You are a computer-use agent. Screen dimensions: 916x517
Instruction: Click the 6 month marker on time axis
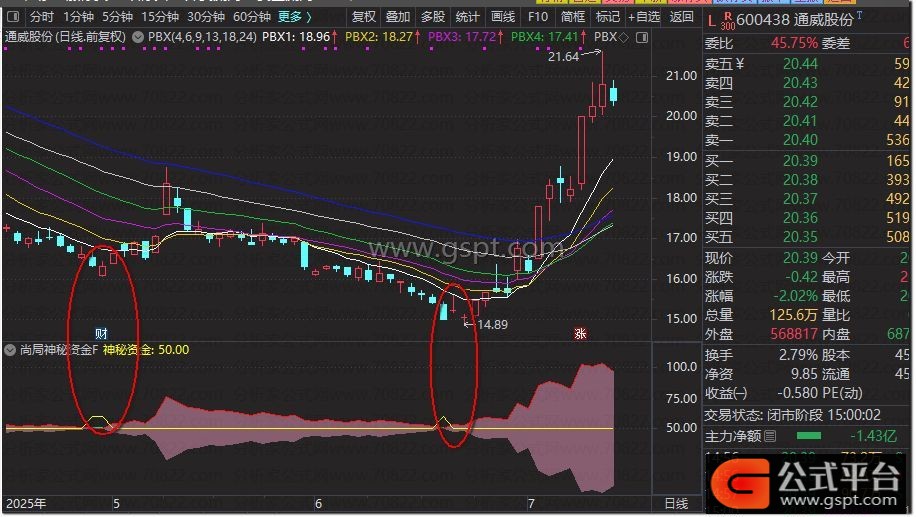tap(318, 504)
